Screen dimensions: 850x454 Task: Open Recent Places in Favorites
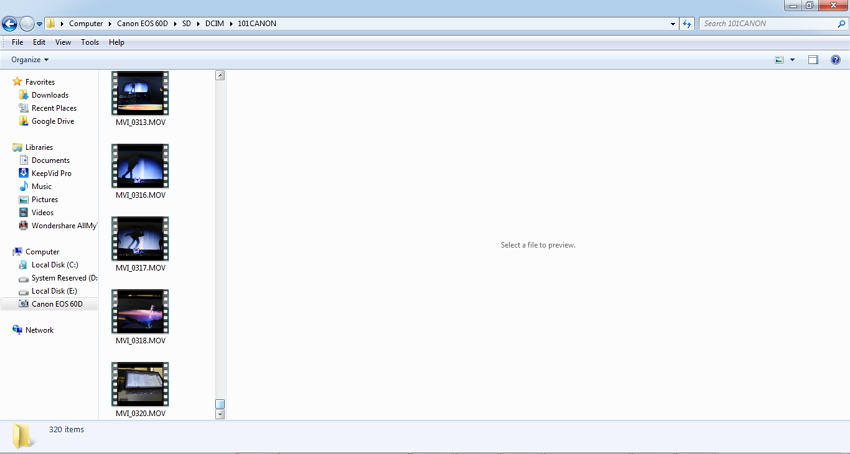click(x=54, y=108)
